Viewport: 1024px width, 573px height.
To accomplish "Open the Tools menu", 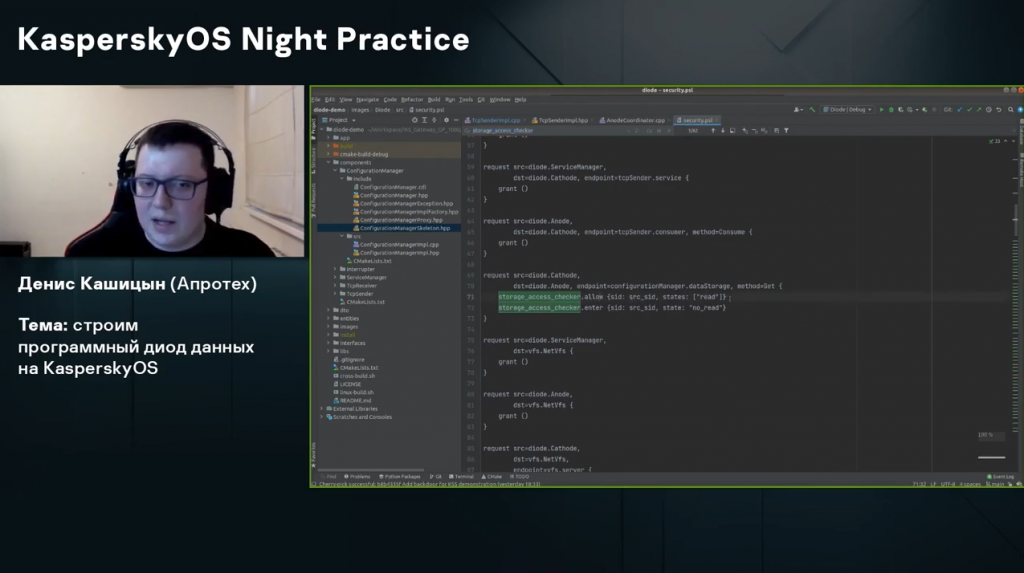I will [466, 100].
